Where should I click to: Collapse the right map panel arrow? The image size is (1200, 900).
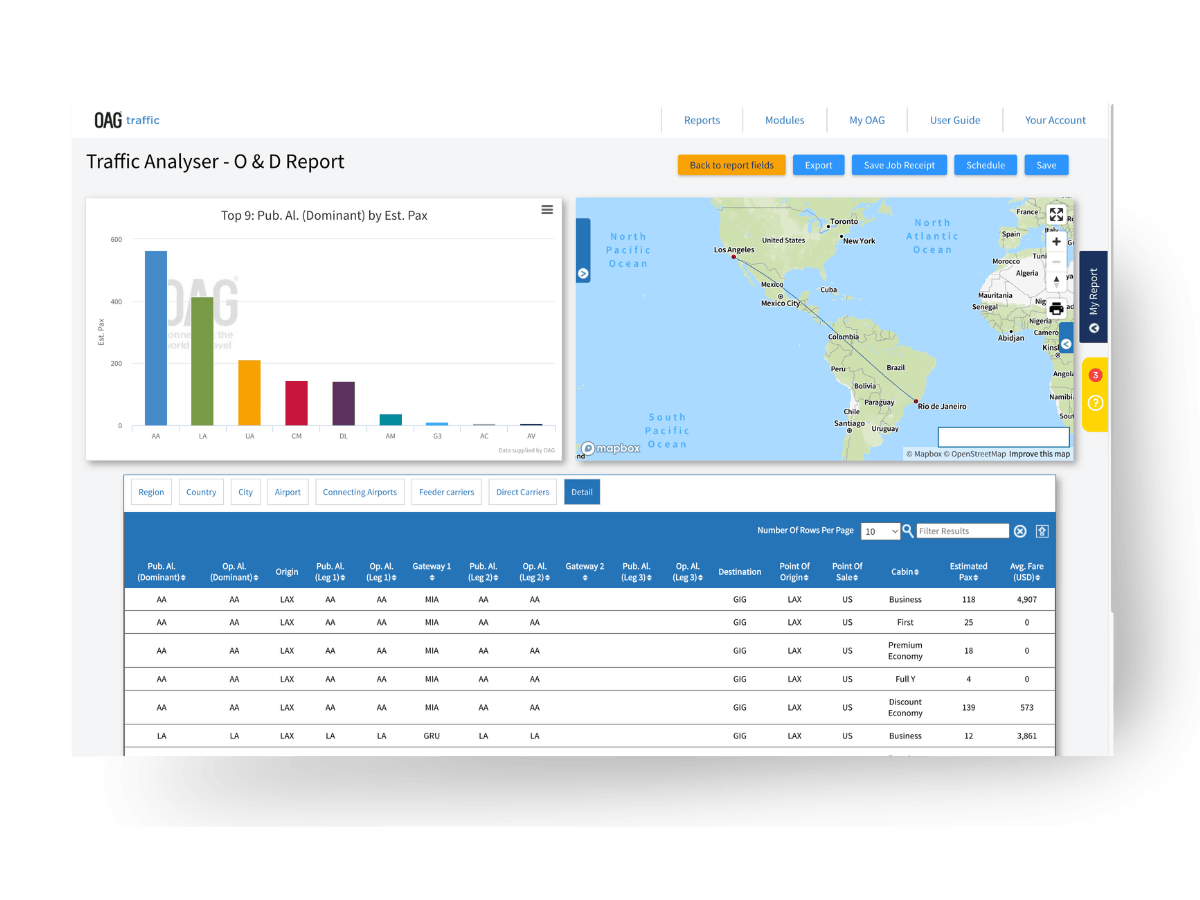click(1066, 344)
